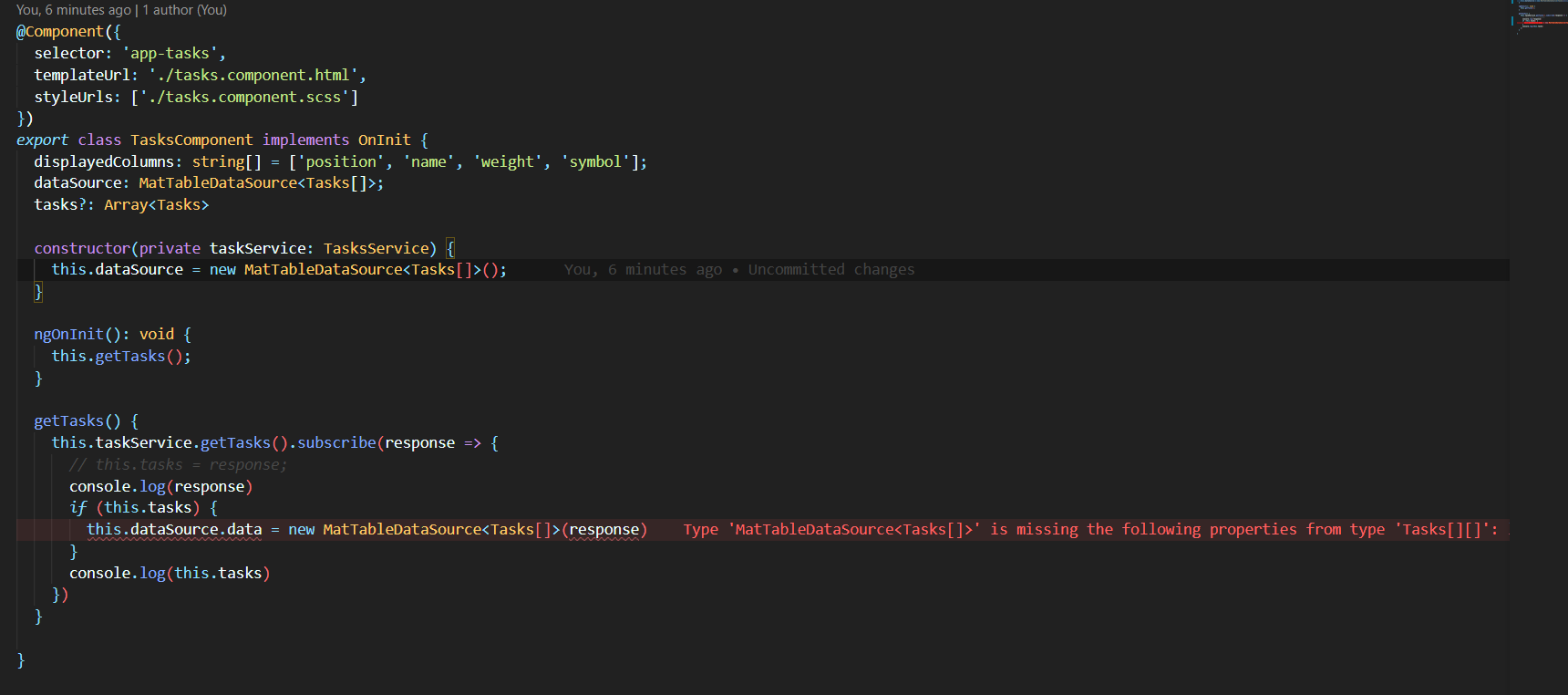
Task: Click the export keyword
Action: pyautogui.click(x=42, y=140)
